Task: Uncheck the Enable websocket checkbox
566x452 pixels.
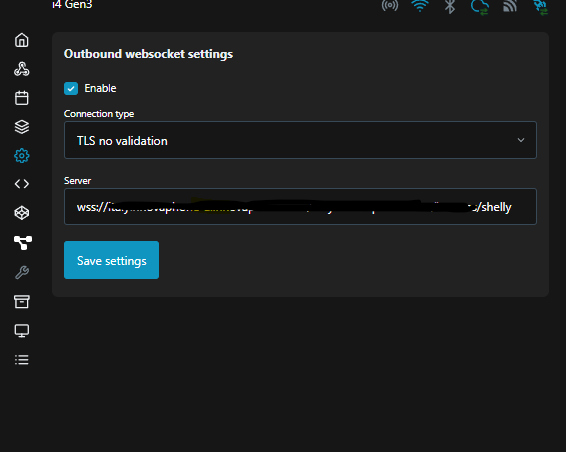Action: pyautogui.click(x=71, y=88)
